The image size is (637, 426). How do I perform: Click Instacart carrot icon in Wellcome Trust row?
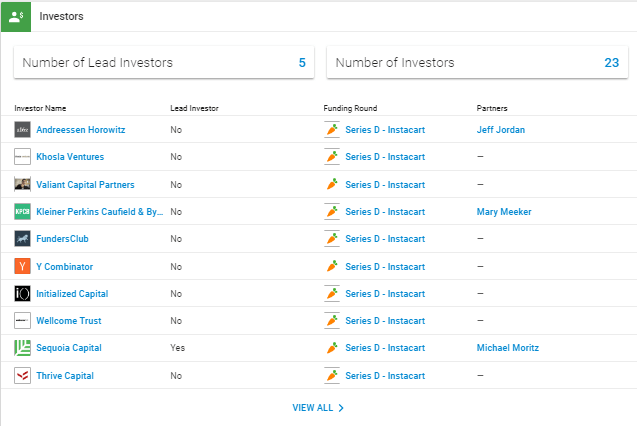click(x=332, y=320)
